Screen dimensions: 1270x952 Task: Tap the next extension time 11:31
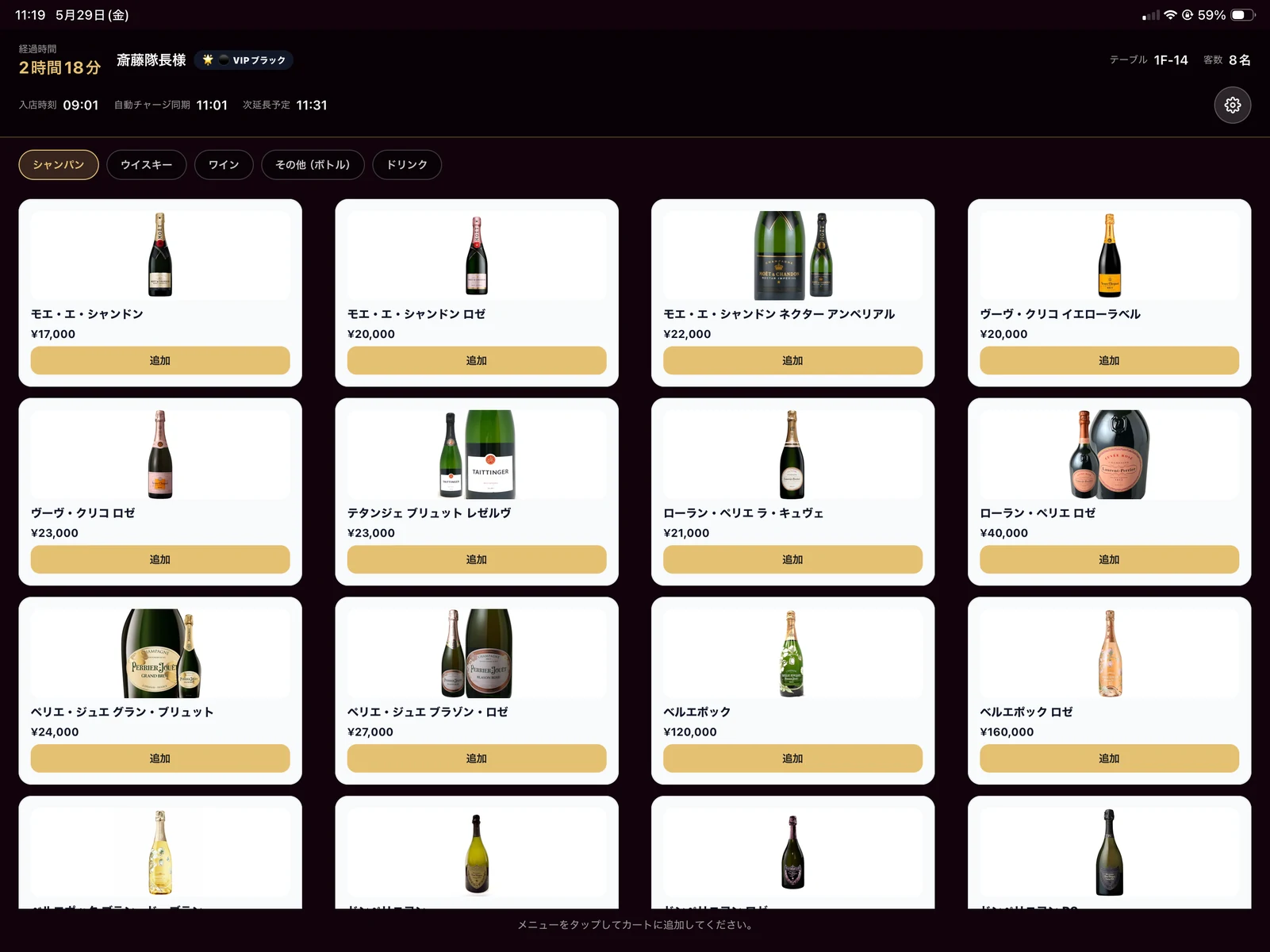(312, 106)
